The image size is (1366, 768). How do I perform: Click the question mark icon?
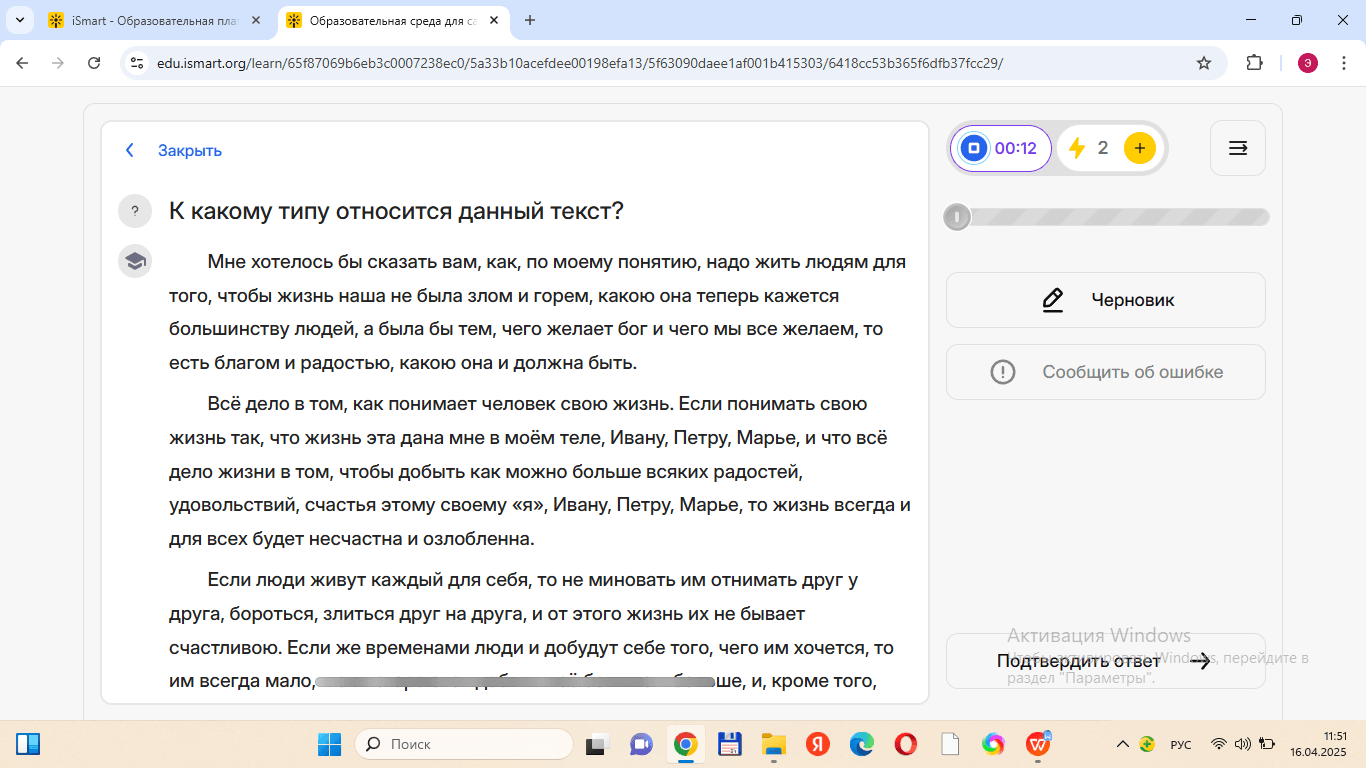pyautogui.click(x=135, y=212)
